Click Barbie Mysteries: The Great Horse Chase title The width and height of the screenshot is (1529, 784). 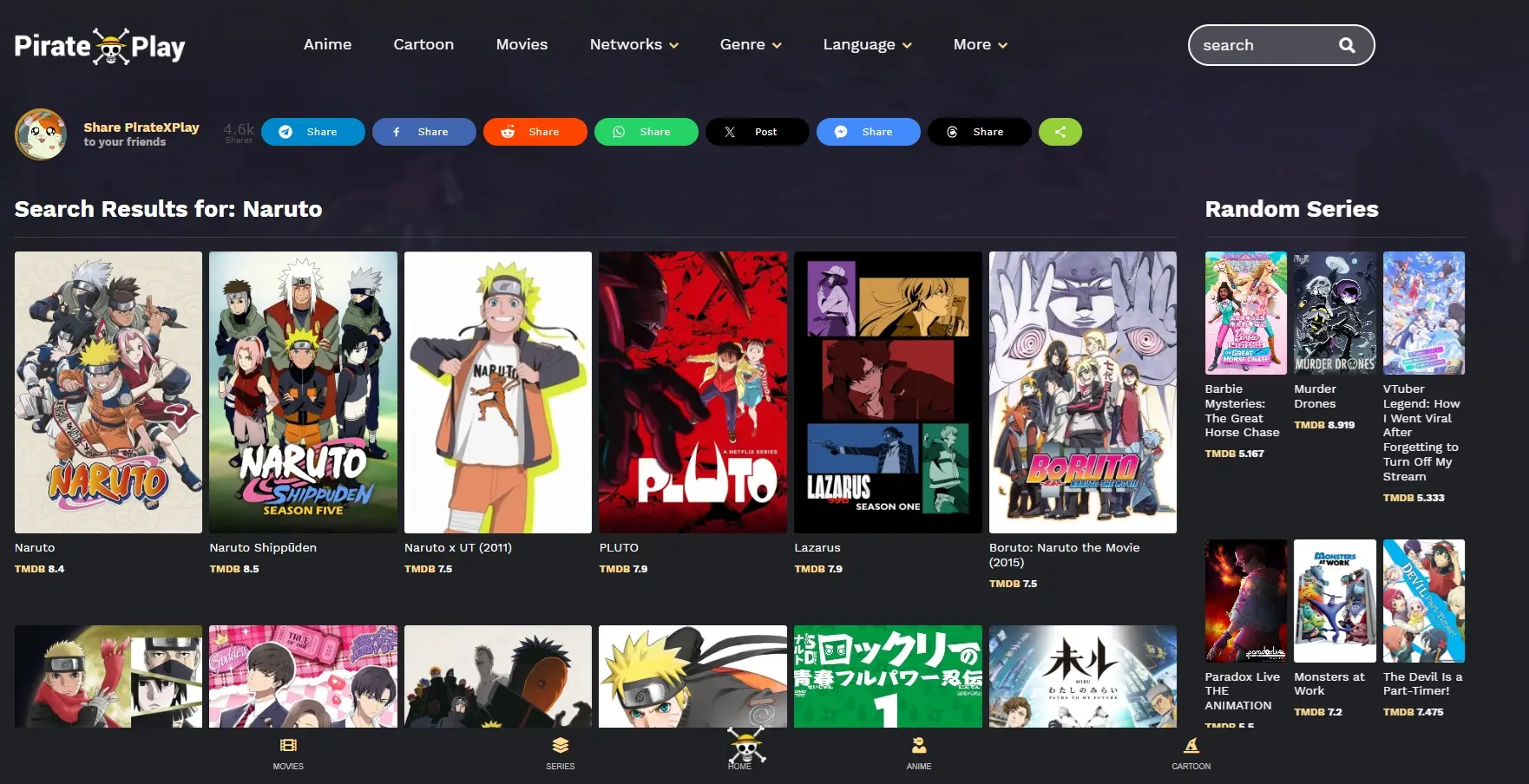click(x=1243, y=411)
